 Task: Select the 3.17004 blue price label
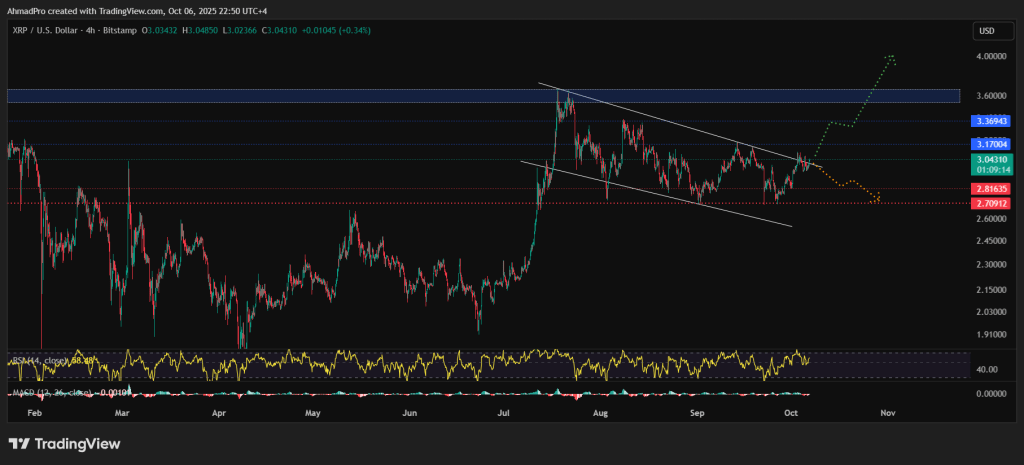pos(991,144)
